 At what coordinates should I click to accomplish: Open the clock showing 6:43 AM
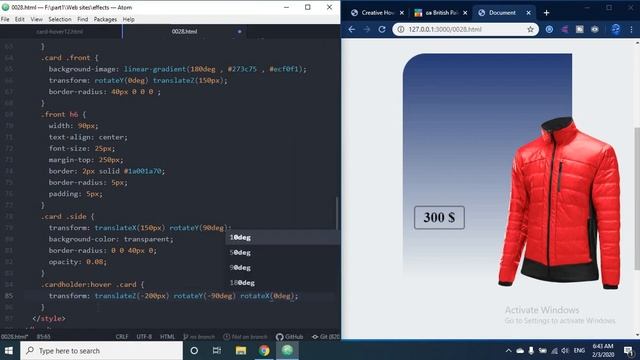tap(603, 351)
